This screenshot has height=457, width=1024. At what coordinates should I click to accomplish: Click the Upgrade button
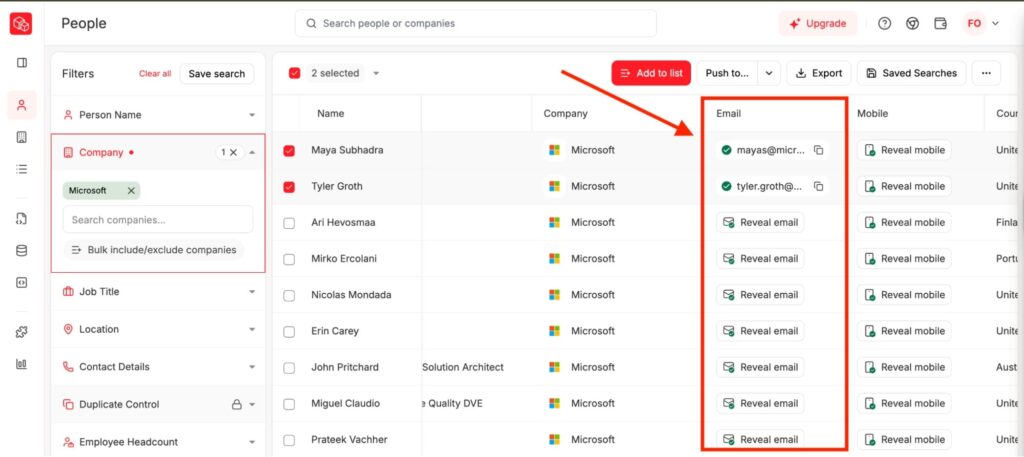(x=818, y=24)
